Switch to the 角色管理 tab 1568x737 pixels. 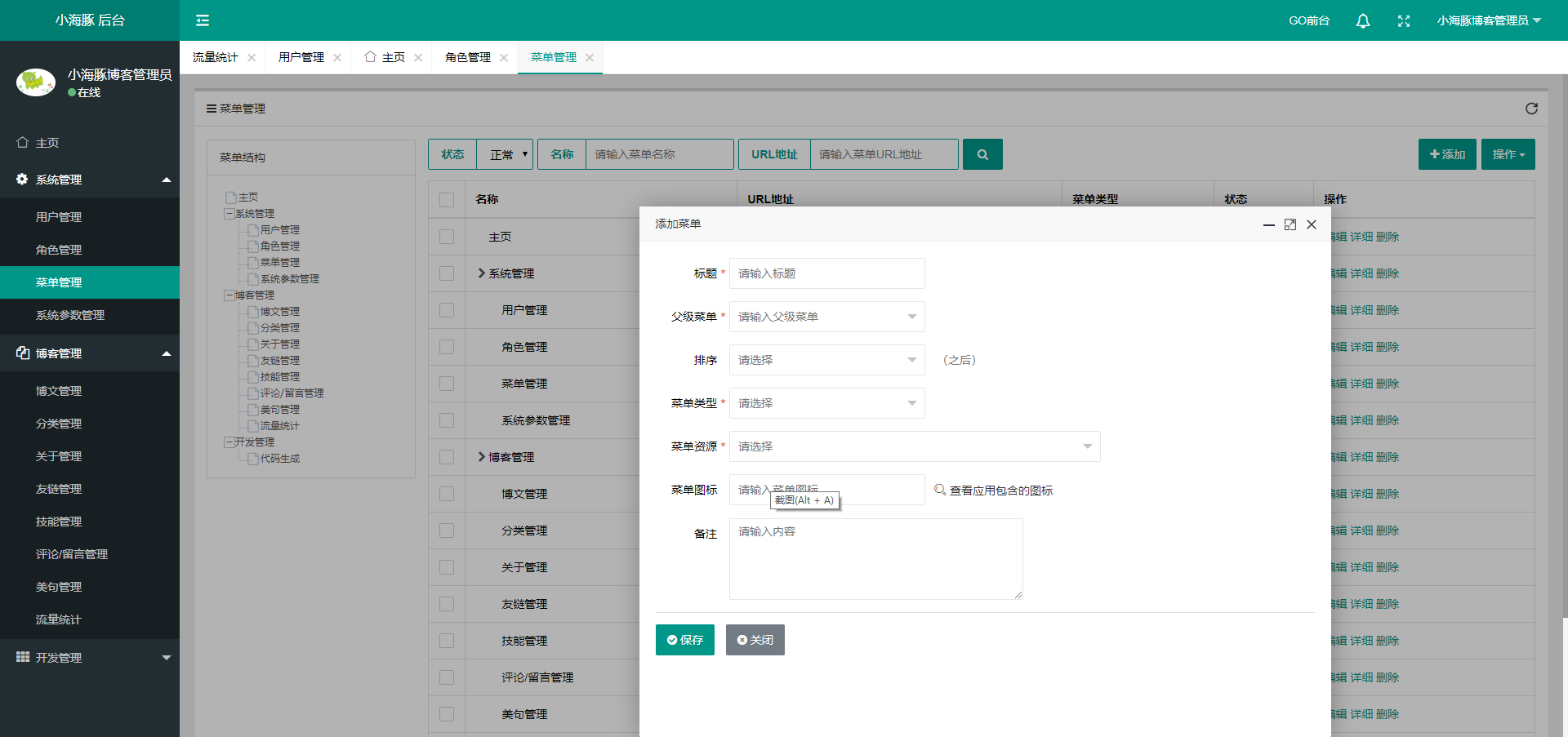[x=467, y=57]
